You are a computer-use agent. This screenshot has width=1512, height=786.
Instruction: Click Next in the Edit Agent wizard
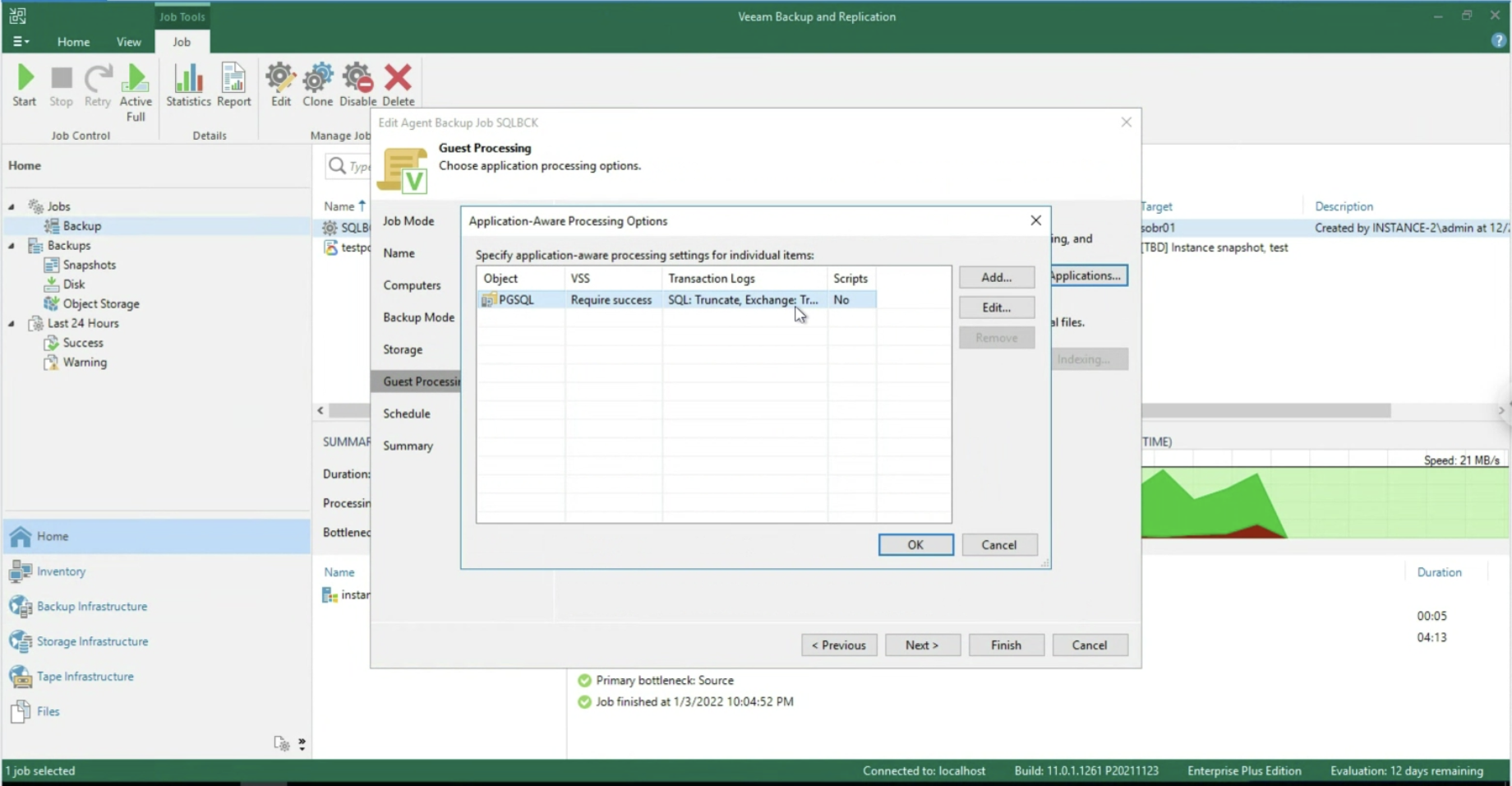(x=922, y=645)
